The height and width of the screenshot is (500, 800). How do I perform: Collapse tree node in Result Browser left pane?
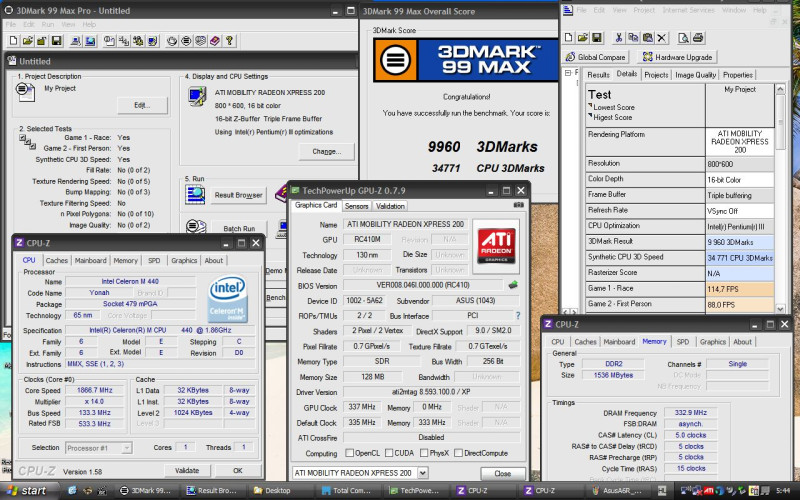pos(568,73)
